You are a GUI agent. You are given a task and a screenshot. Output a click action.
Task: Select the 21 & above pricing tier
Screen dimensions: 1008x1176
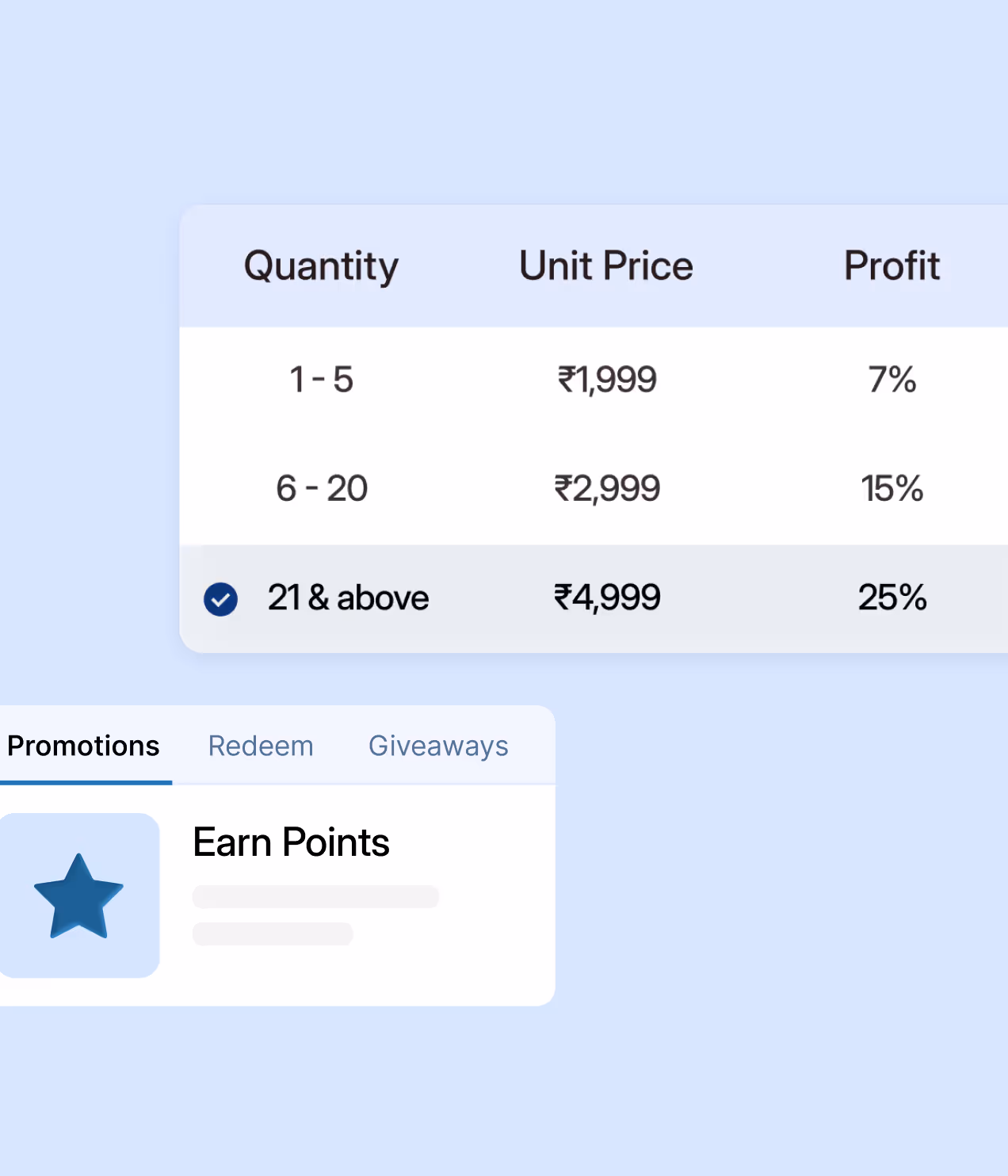[x=348, y=598]
